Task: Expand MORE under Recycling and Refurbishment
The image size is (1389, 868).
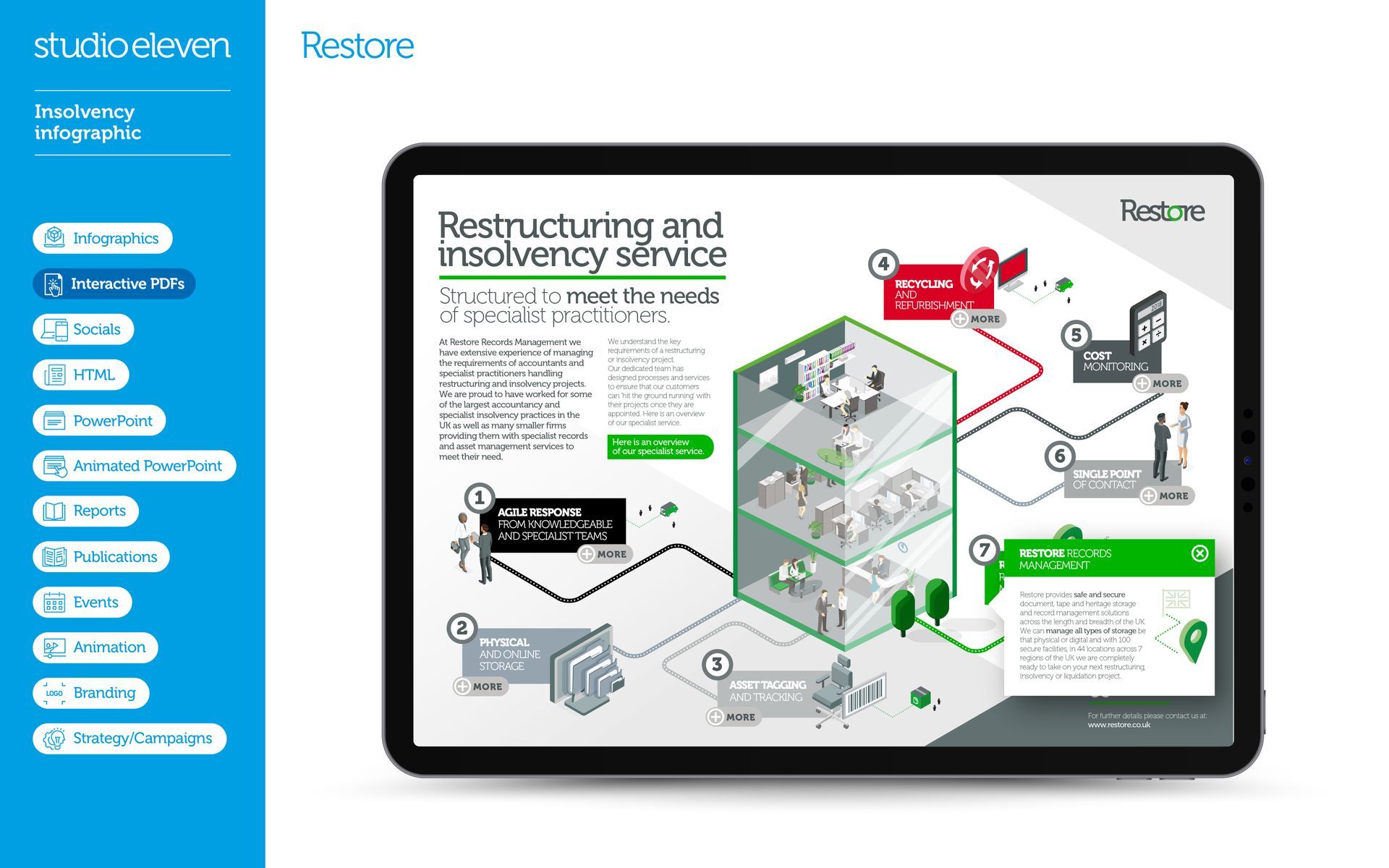Action: pyautogui.click(x=978, y=319)
